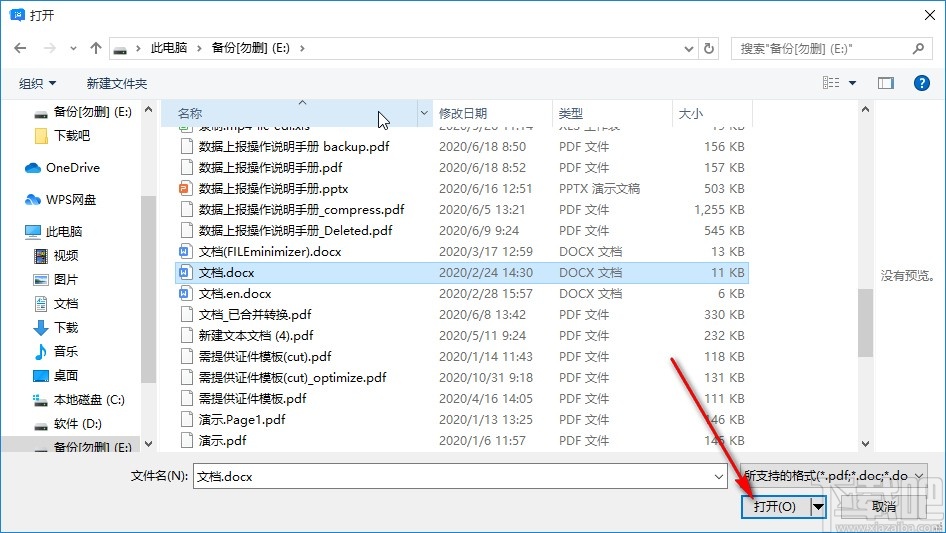Click the file list scroll down arrow
Image resolution: width=946 pixels, height=533 pixels.
click(x=865, y=444)
